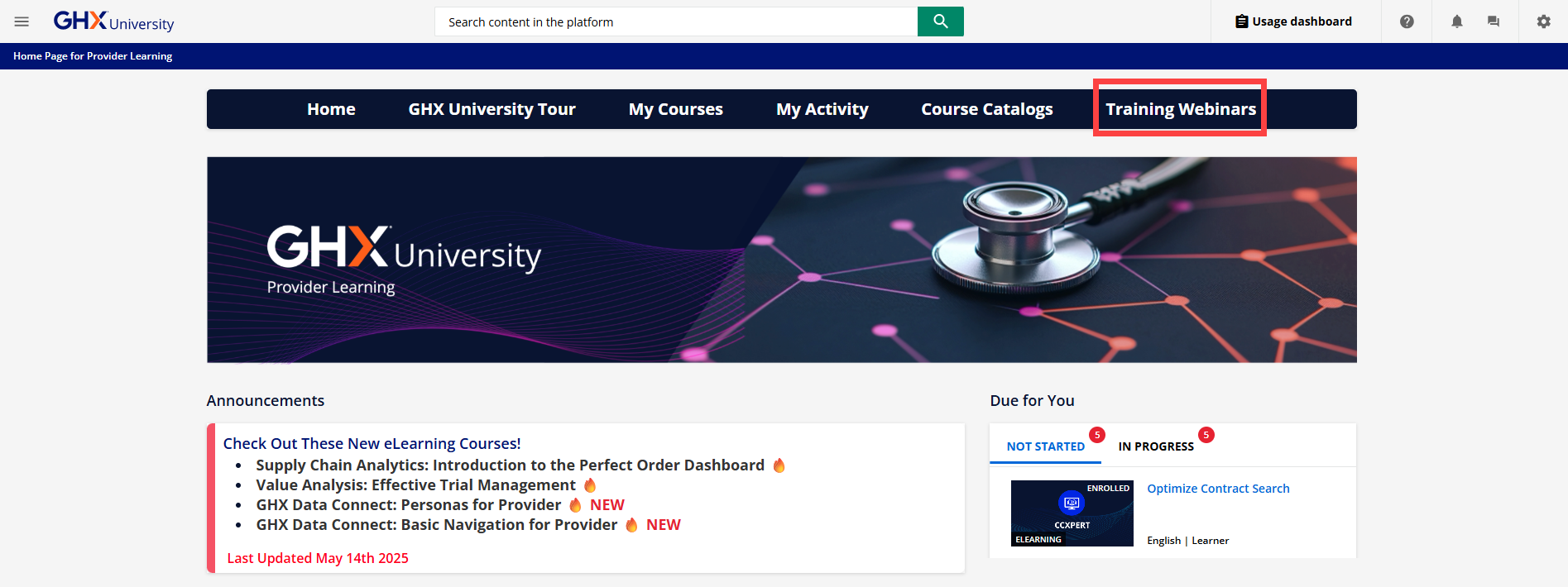Type in the platform search field
The image size is (1568, 587).
click(x=675, y=21)
